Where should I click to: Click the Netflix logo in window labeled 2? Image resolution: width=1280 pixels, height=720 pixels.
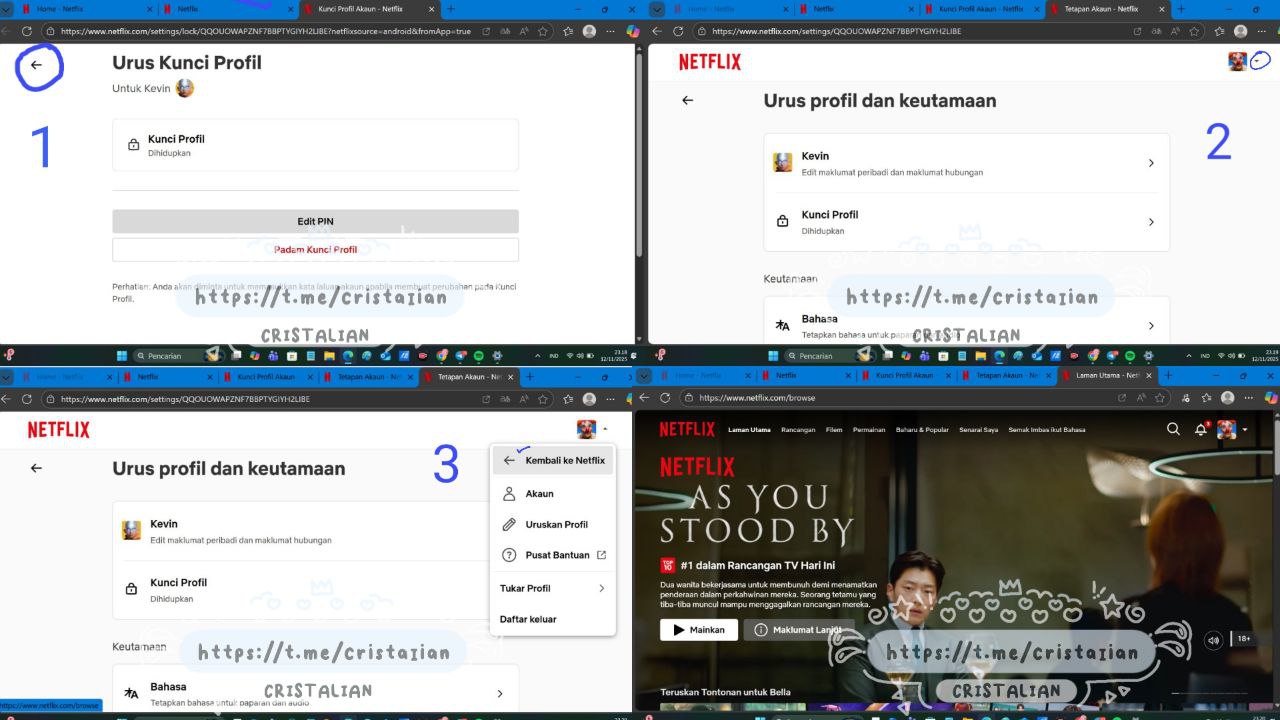pyautogui.click(x=710, y=62)
